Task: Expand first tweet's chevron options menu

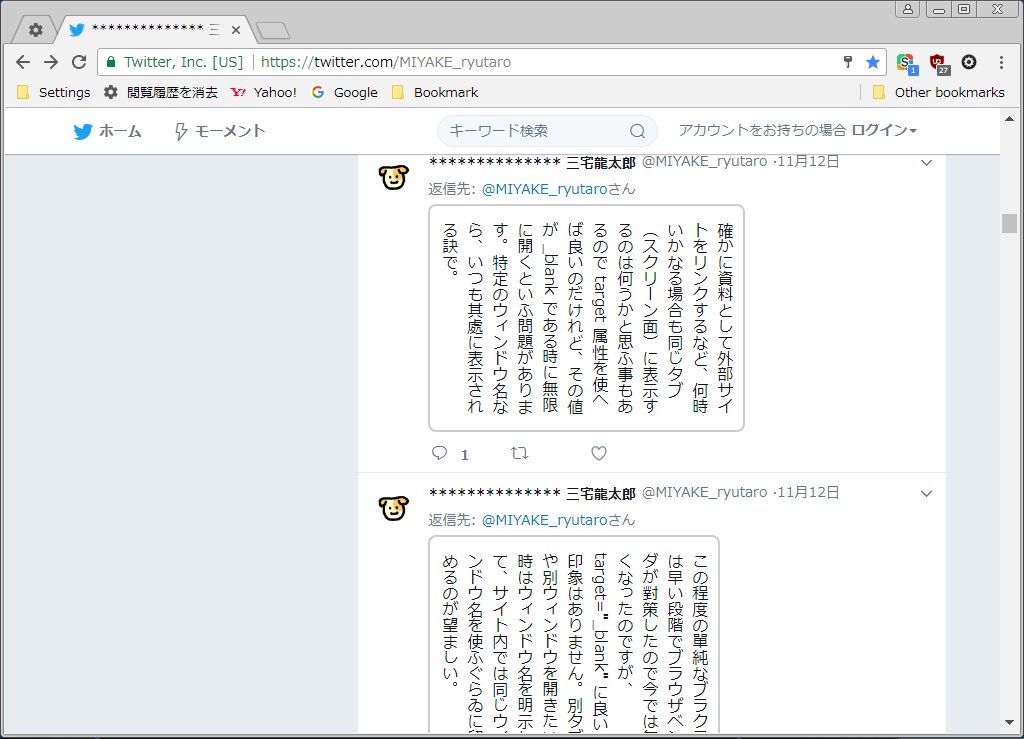Action: click(x=926, y=162)
